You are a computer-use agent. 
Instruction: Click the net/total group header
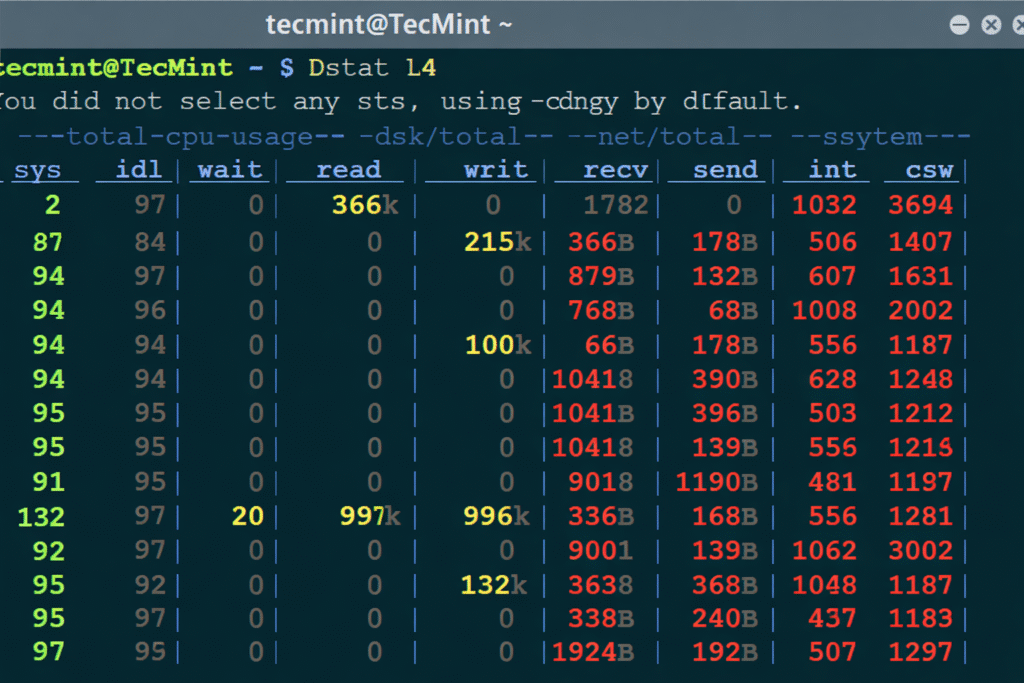click(x=670, y=136)
